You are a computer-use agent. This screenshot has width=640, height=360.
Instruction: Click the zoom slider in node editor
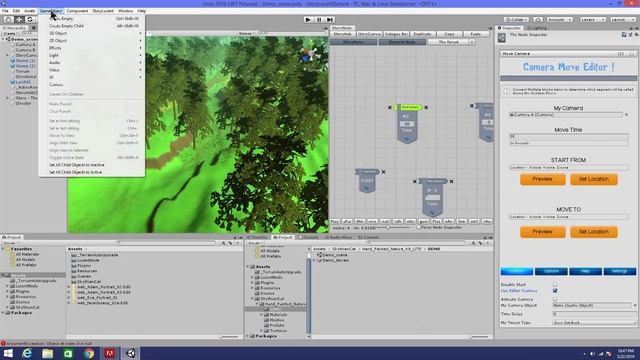[392, 228]
